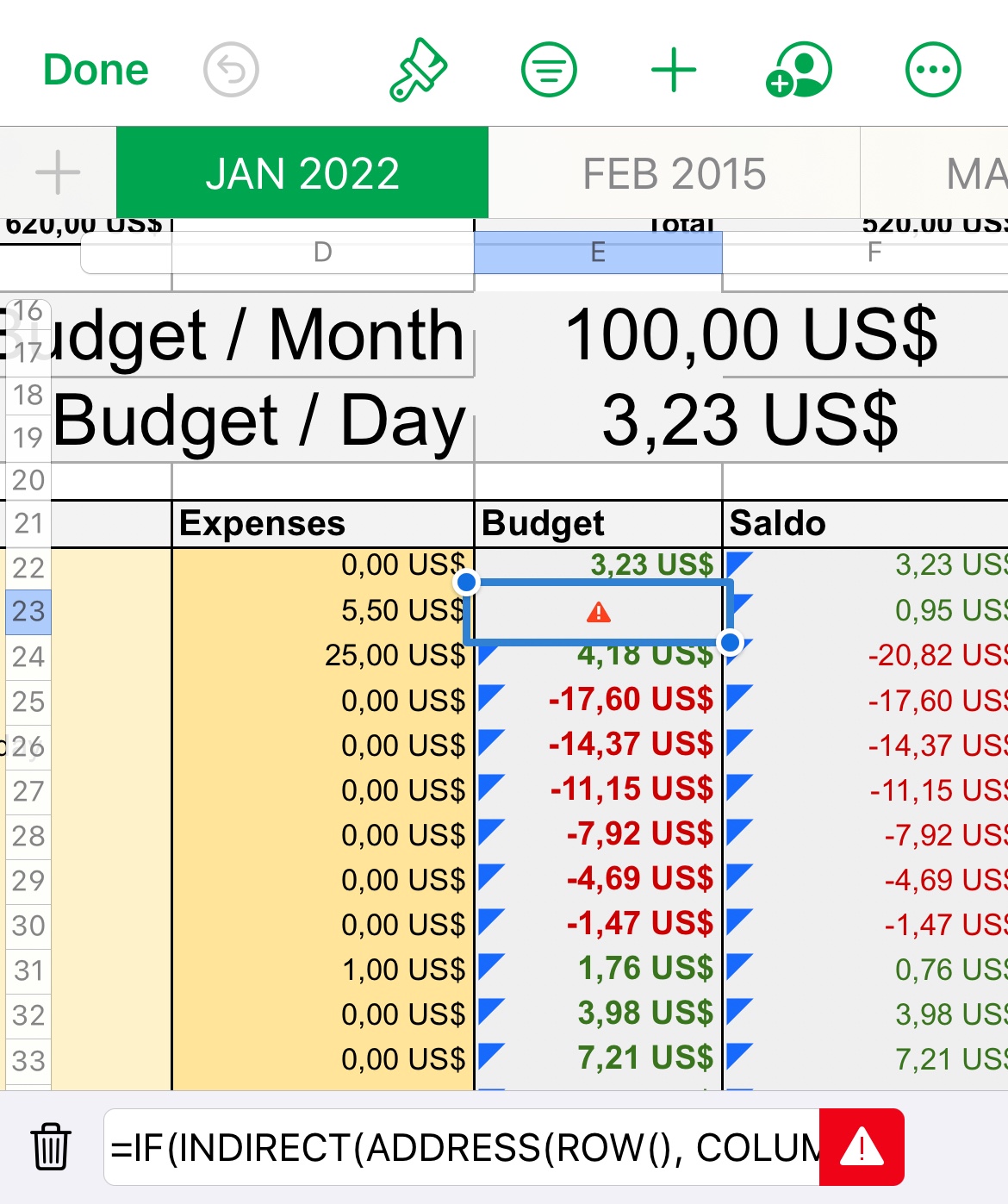The height and width of the screenshot is (1204, 1008).
Task: Open the more options ellipsis icon
Action: [x=933, y=70]
